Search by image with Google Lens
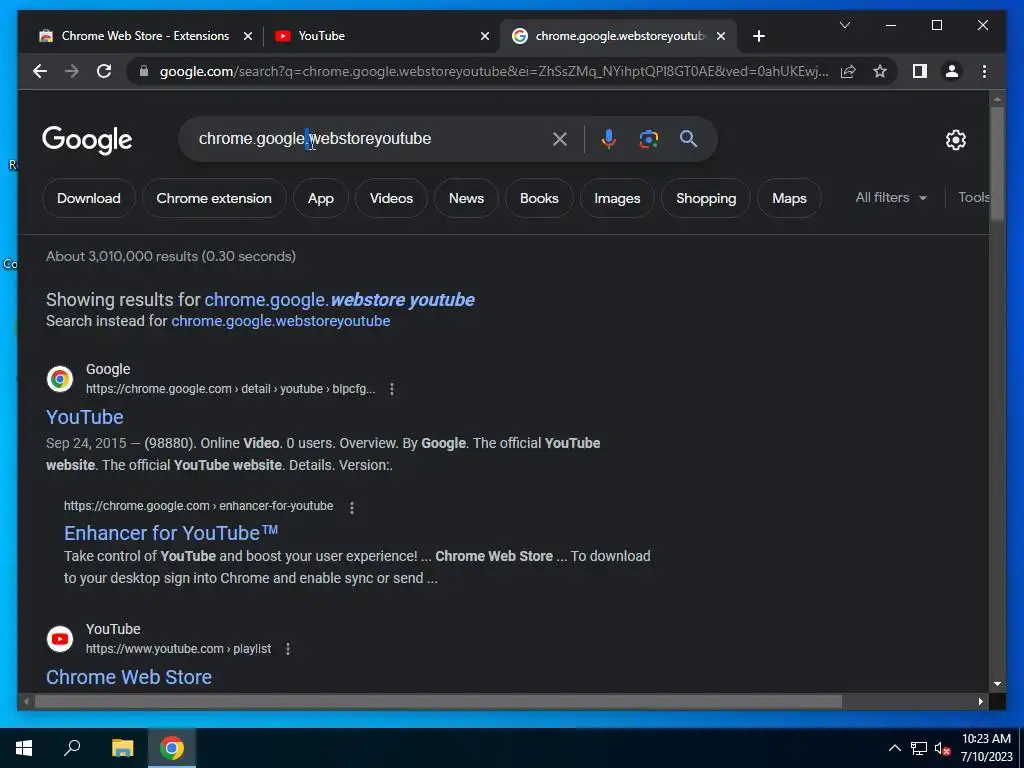Image resolution: width=1024 pixels, height=768 pixels. 648,138
